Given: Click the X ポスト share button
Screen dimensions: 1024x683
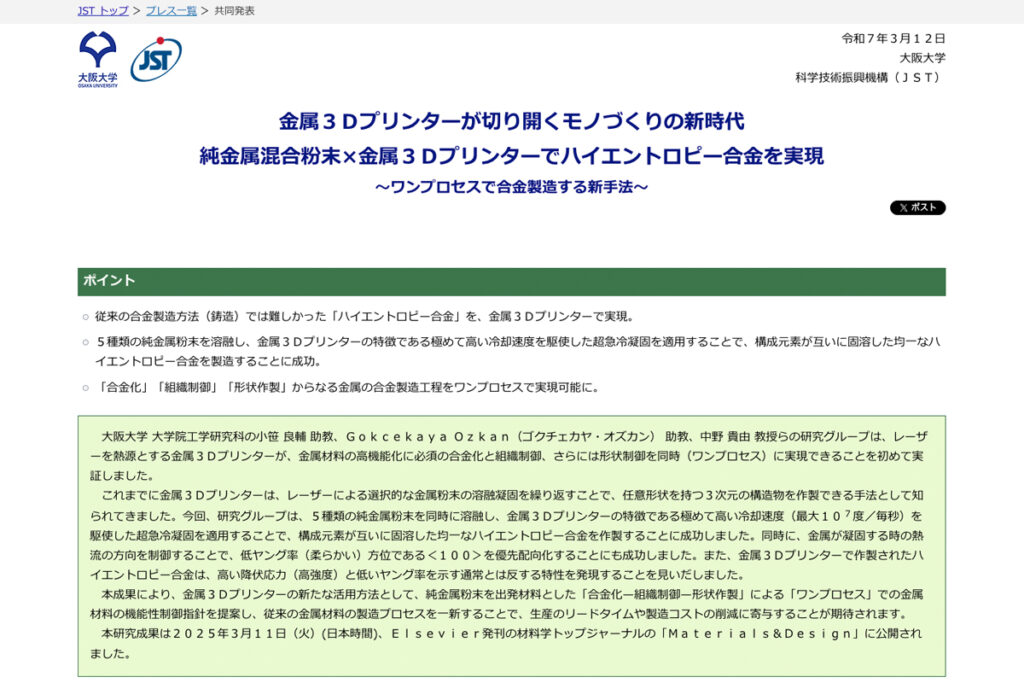Looking at the screenshot, I should click(x=918, y=208).
